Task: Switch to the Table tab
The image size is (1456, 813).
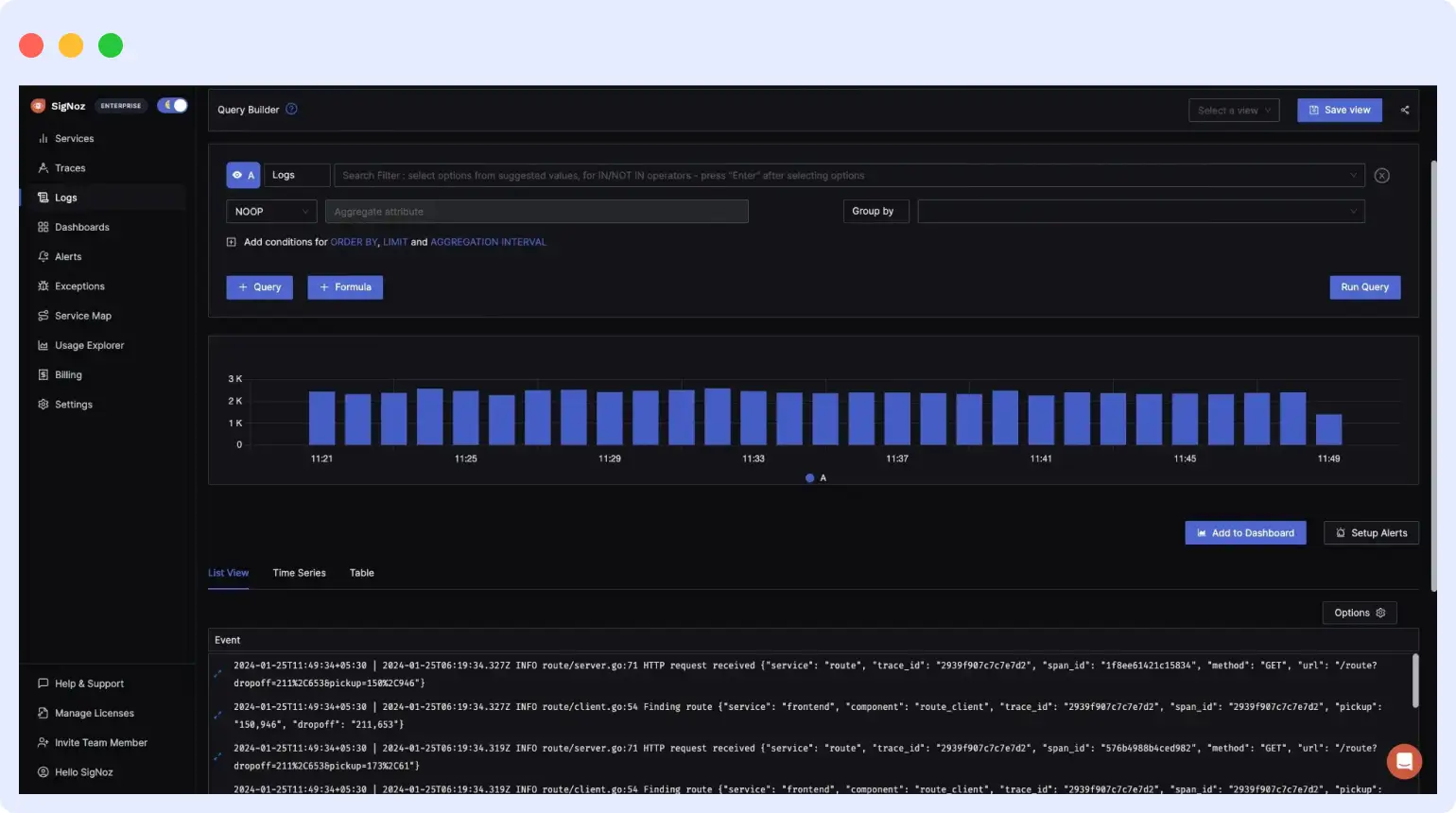Action: point(362,573)
